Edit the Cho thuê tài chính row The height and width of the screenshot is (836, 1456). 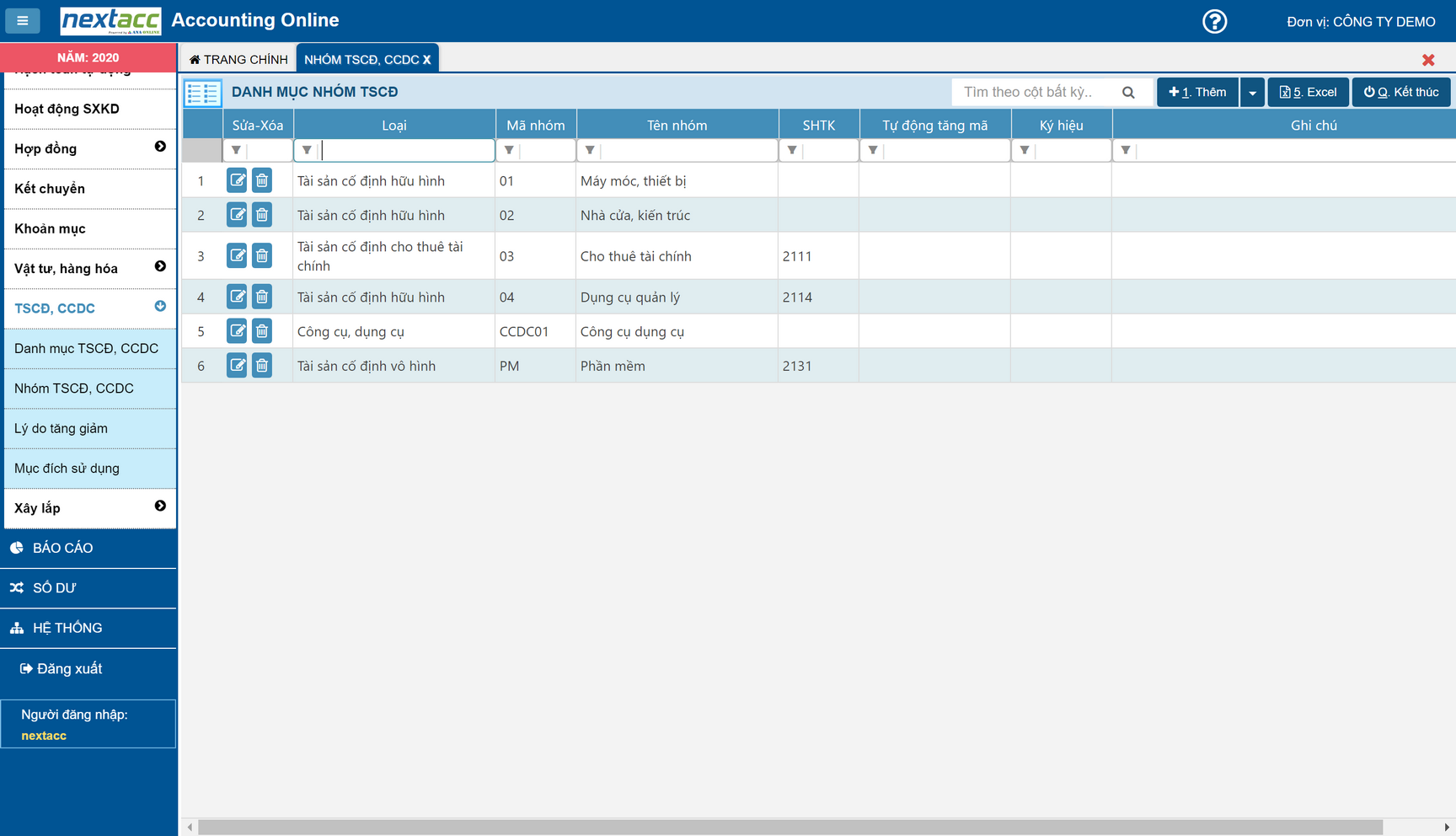pos(237,255)
